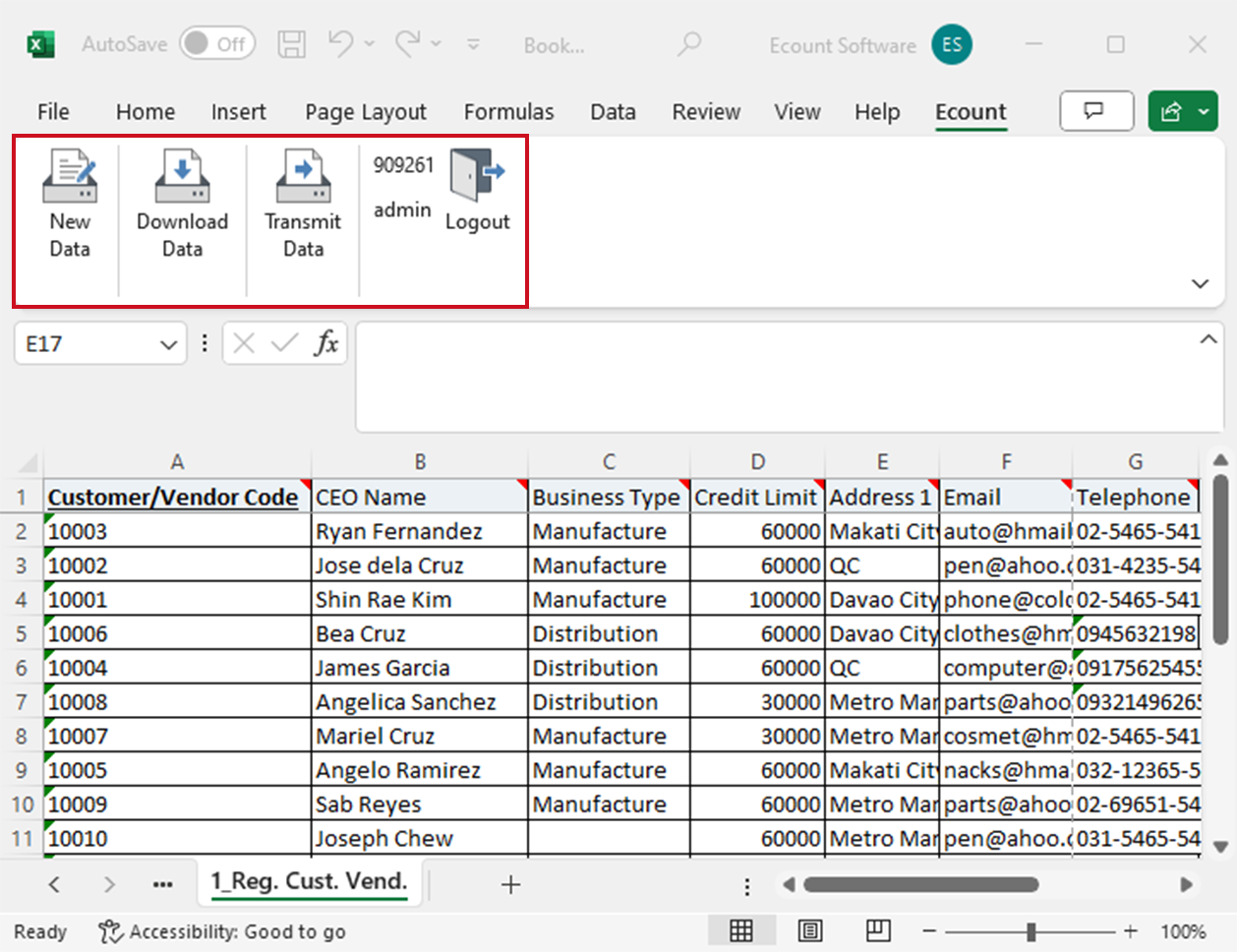
Task: Click the Undo arrow icon
Action: (x=340, y=44)
